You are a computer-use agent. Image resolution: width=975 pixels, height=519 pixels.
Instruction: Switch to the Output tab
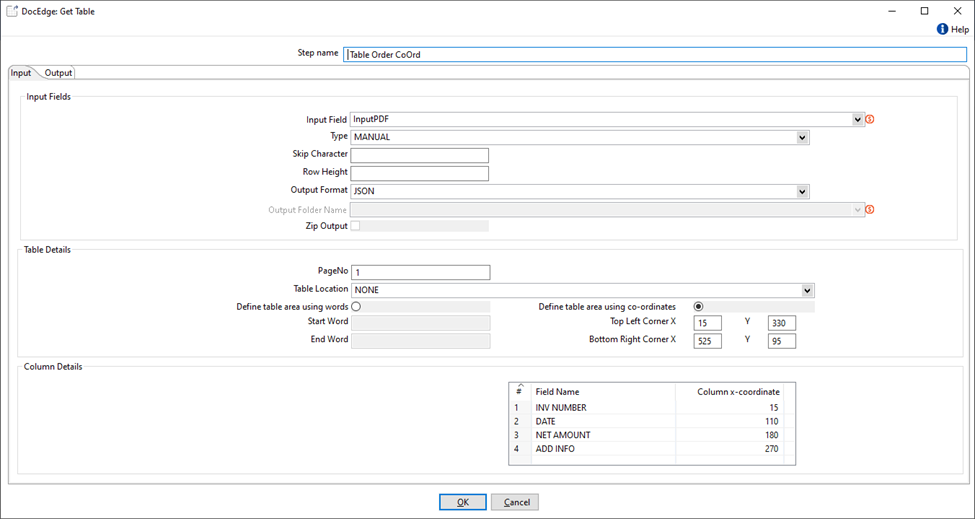(x=58, y=73)
